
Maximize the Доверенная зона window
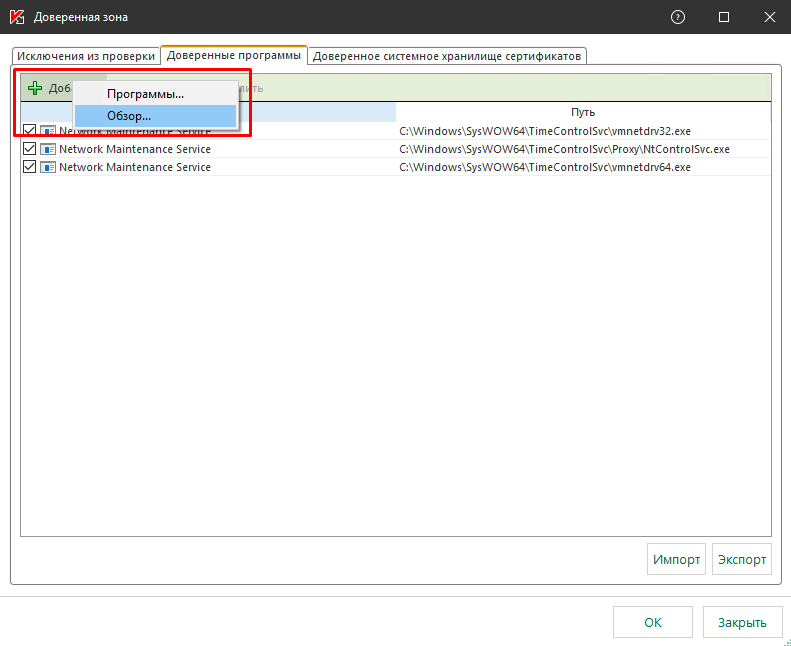tap(724, 17)
